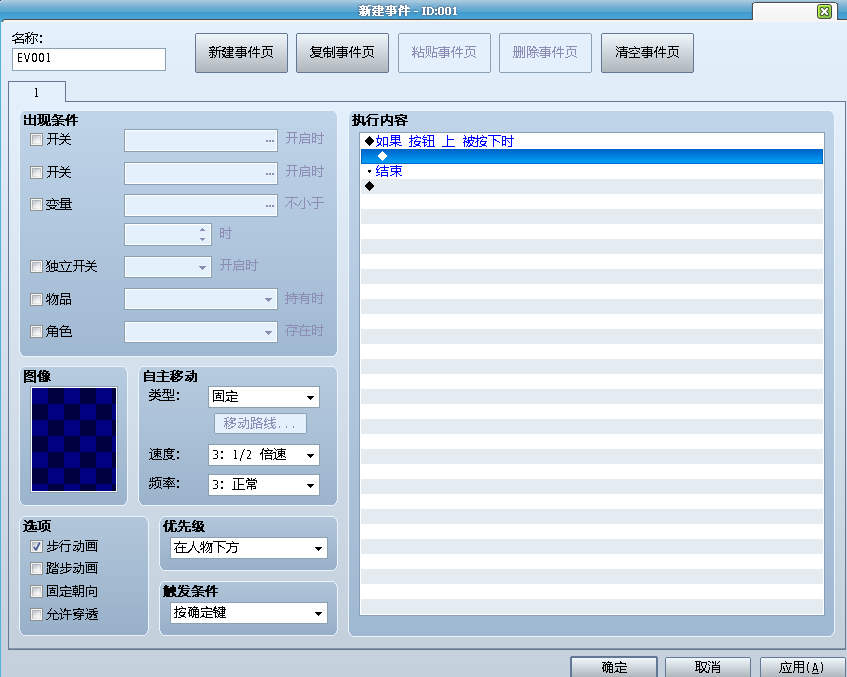Open the event 图像 graphic thumbnail

[x=74, y=439]
